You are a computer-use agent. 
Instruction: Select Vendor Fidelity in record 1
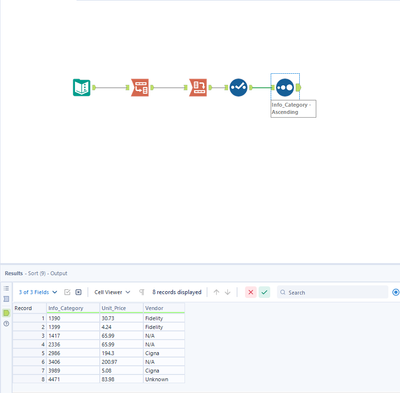click(164, 318)
